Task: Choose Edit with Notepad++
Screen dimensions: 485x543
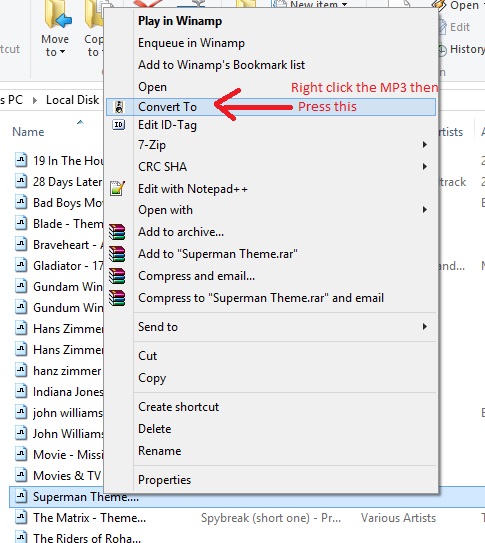Action: point(193,189)
